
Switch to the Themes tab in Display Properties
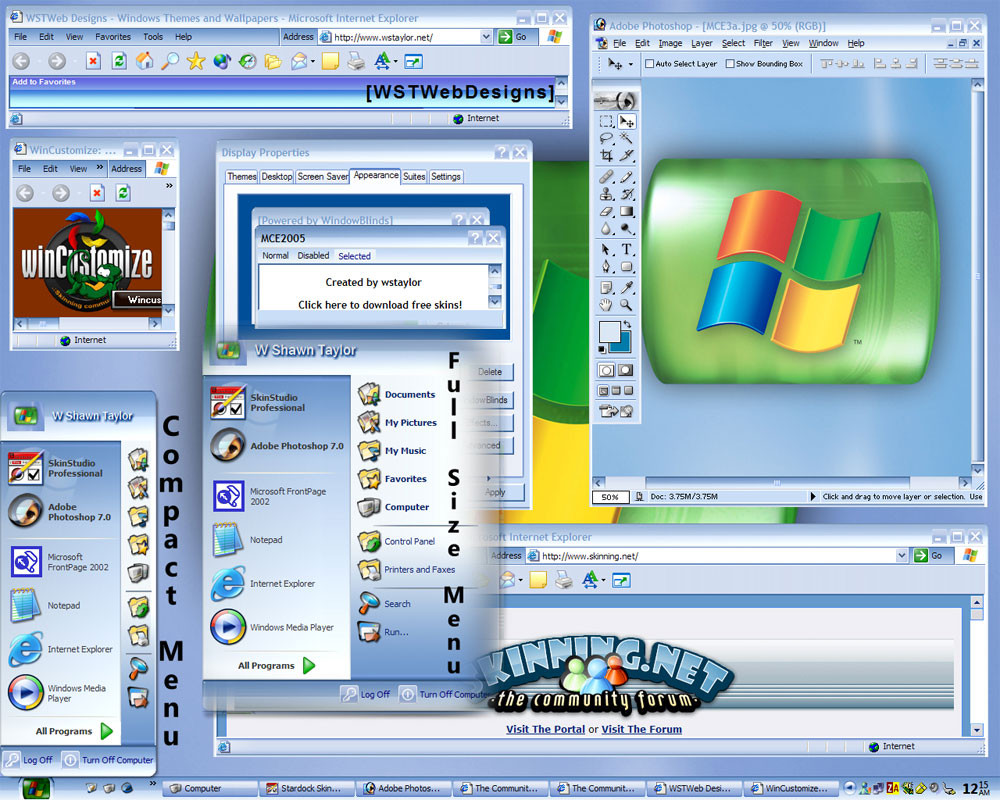click(x=242, y=177)
